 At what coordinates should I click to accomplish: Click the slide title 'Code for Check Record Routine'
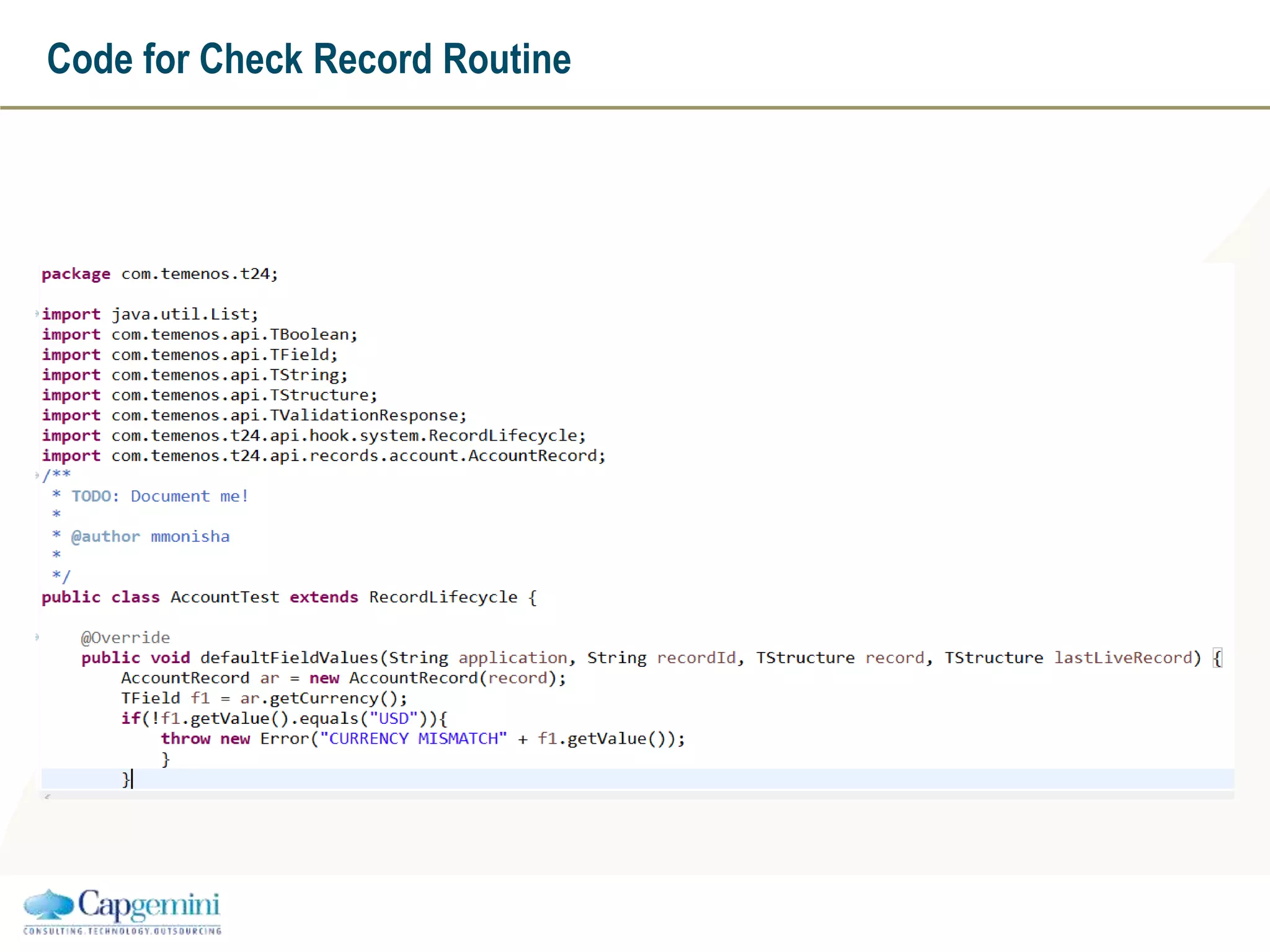pos(309,59)
